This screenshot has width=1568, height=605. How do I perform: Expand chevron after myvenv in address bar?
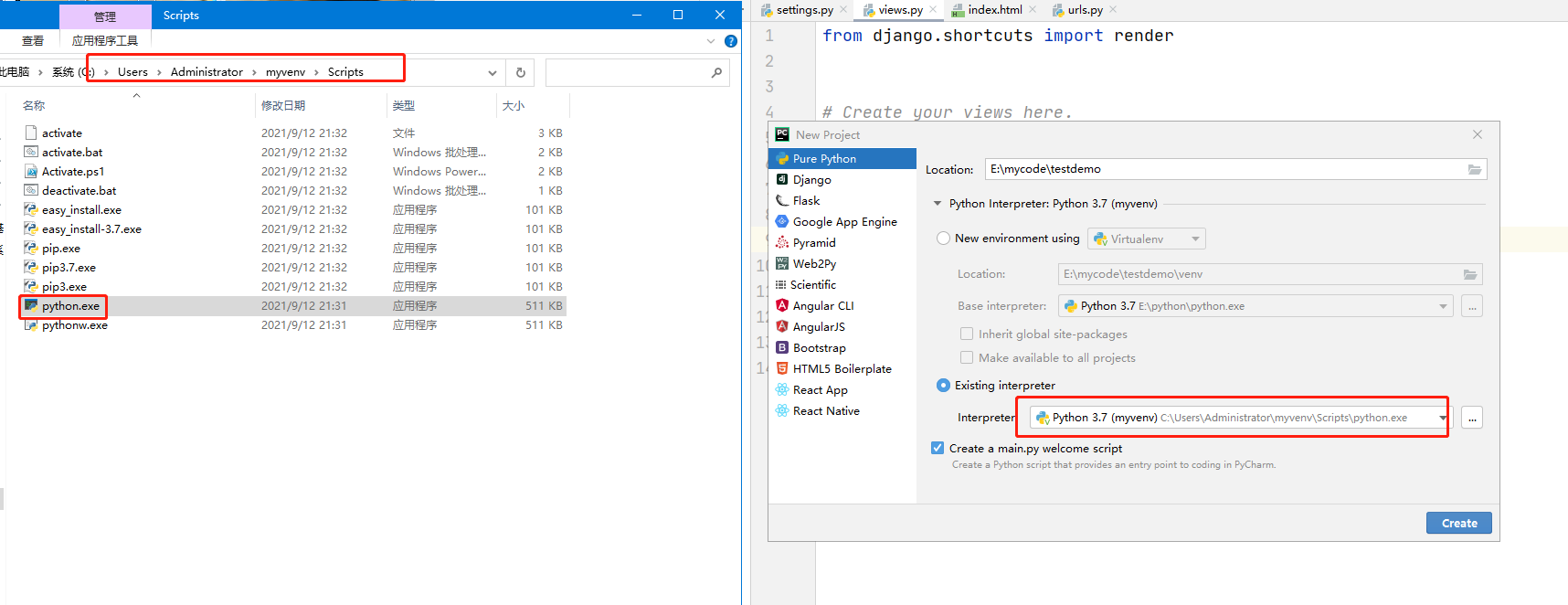317,72
